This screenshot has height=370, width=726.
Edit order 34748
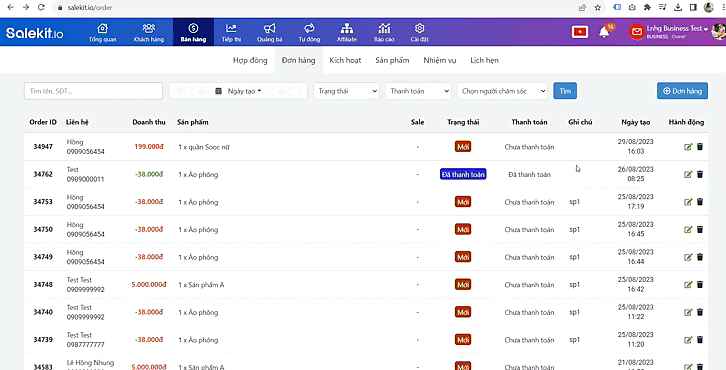[x=688, y=285]
